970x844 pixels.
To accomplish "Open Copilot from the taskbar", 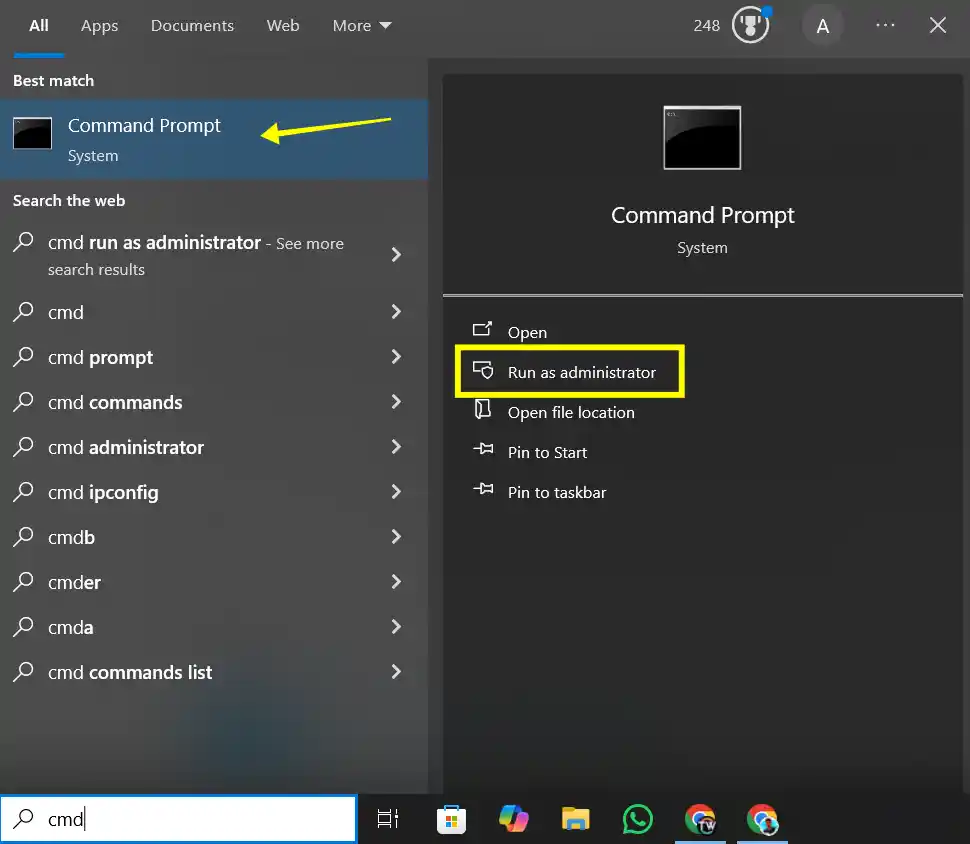I will [513, 819].
